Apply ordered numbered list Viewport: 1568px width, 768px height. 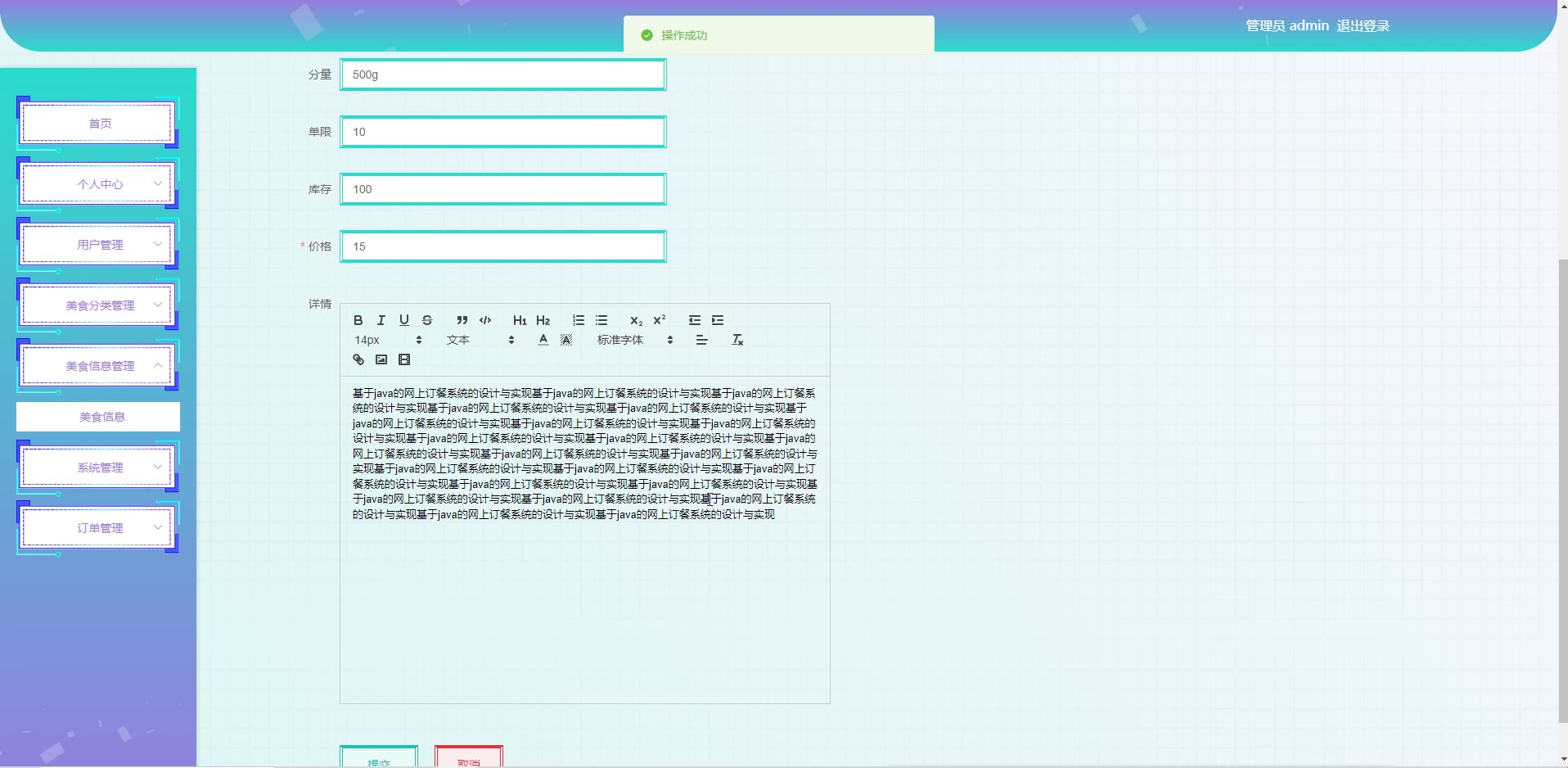(x=579, y=320)
